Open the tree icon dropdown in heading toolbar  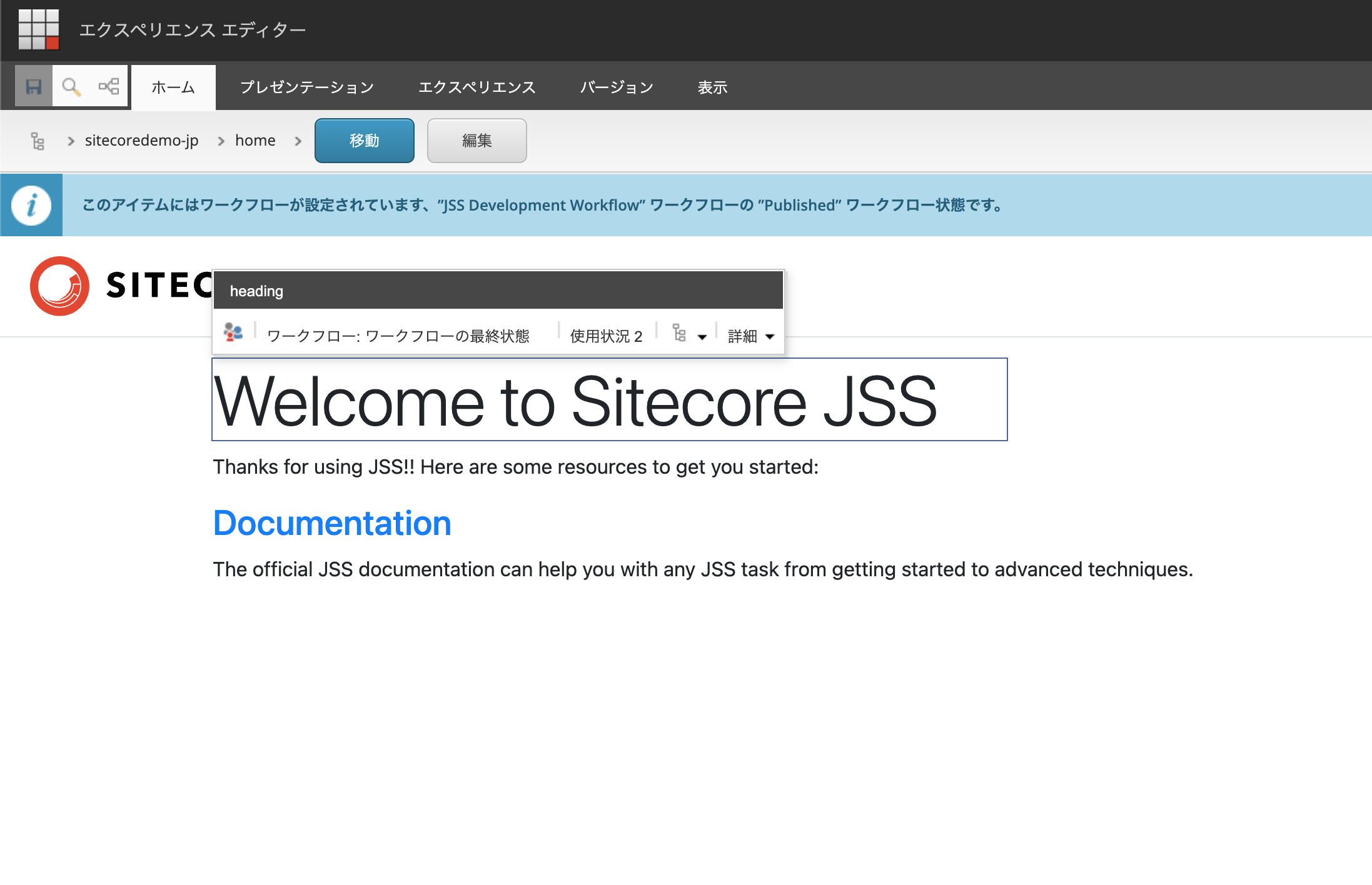coord(689,334)
